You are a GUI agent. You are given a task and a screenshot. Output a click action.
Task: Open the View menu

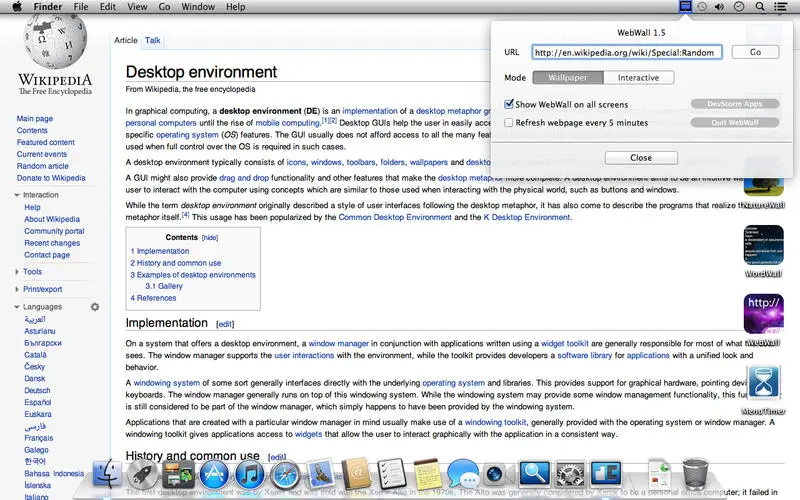click(137, 7)
